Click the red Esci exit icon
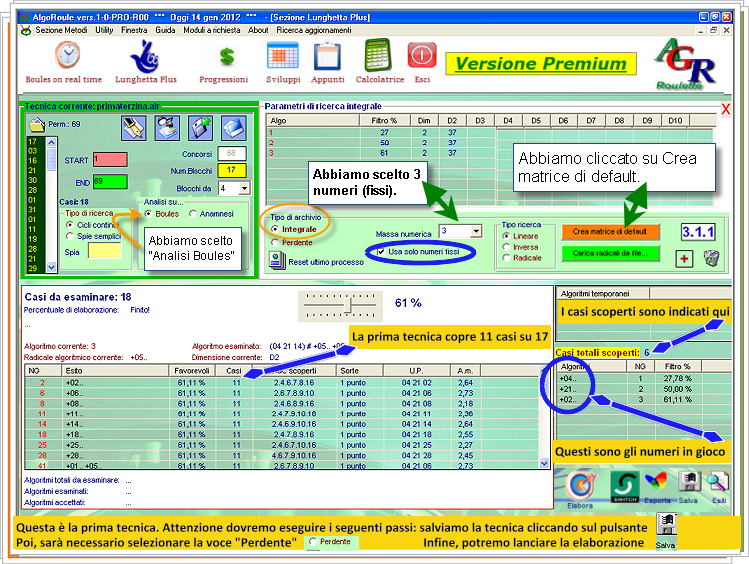The width and height of the screenshot is (749, 564). point(422,55)
